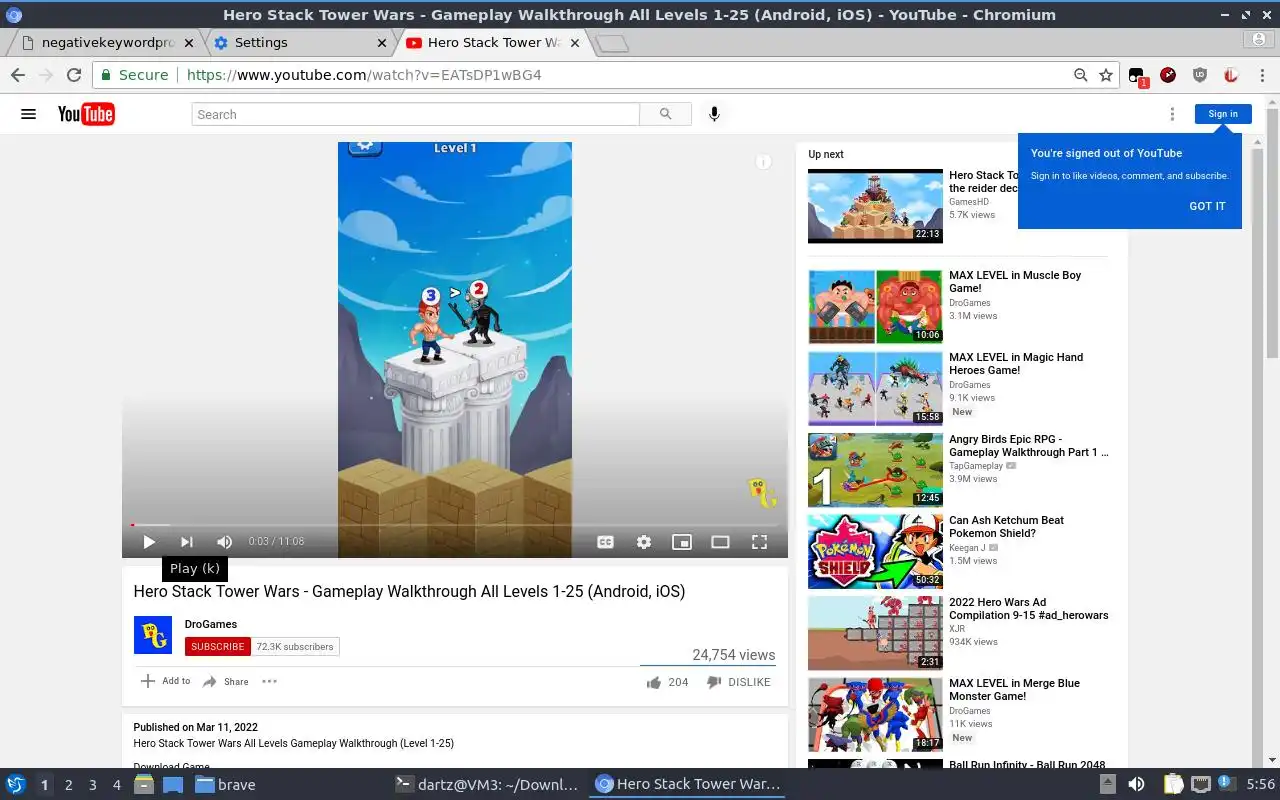Open first Up next Hero Stack thumbnail
1280x800 pixels.
click(875, 206)
